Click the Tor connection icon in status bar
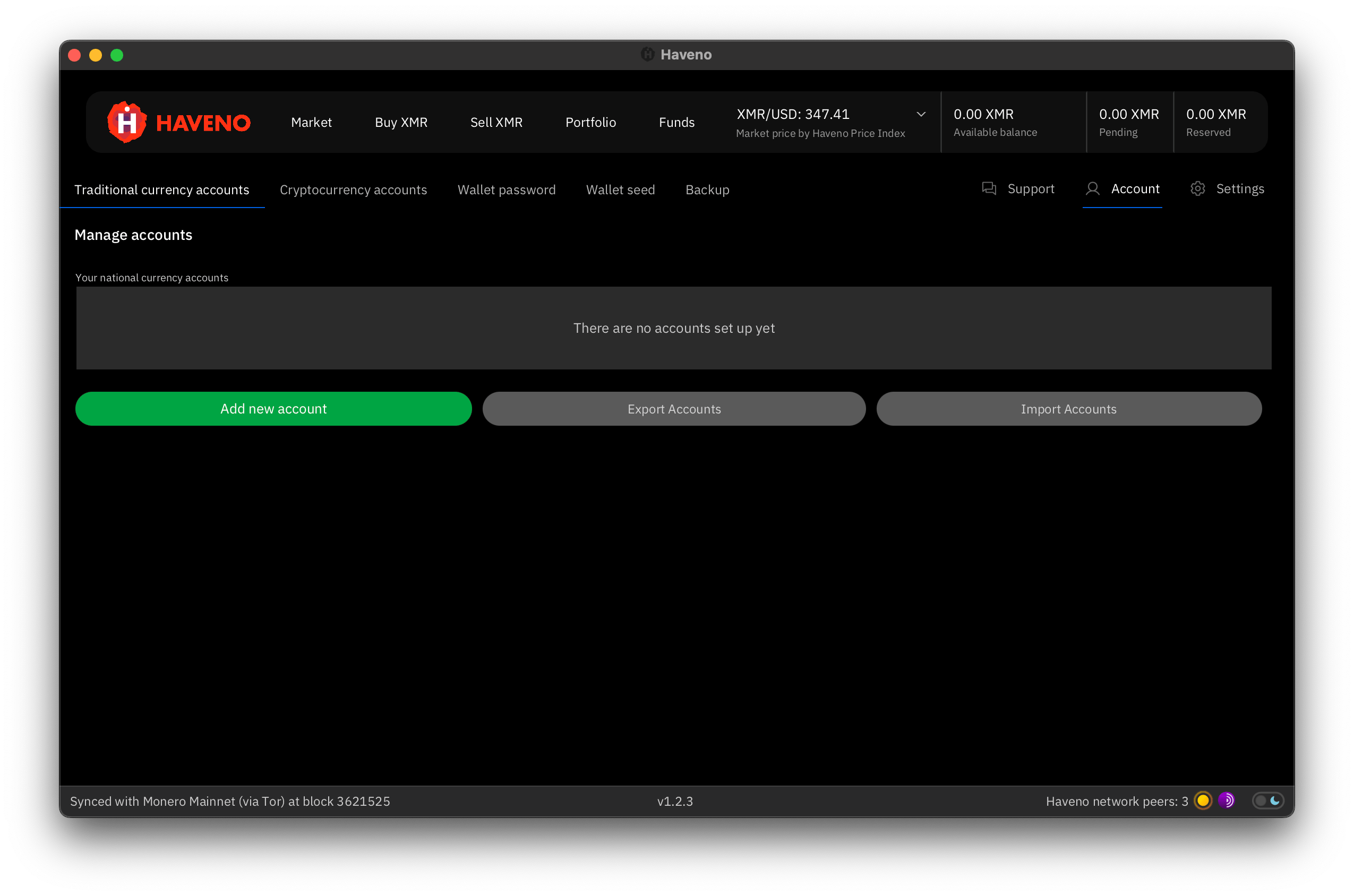 (1226, 800)
